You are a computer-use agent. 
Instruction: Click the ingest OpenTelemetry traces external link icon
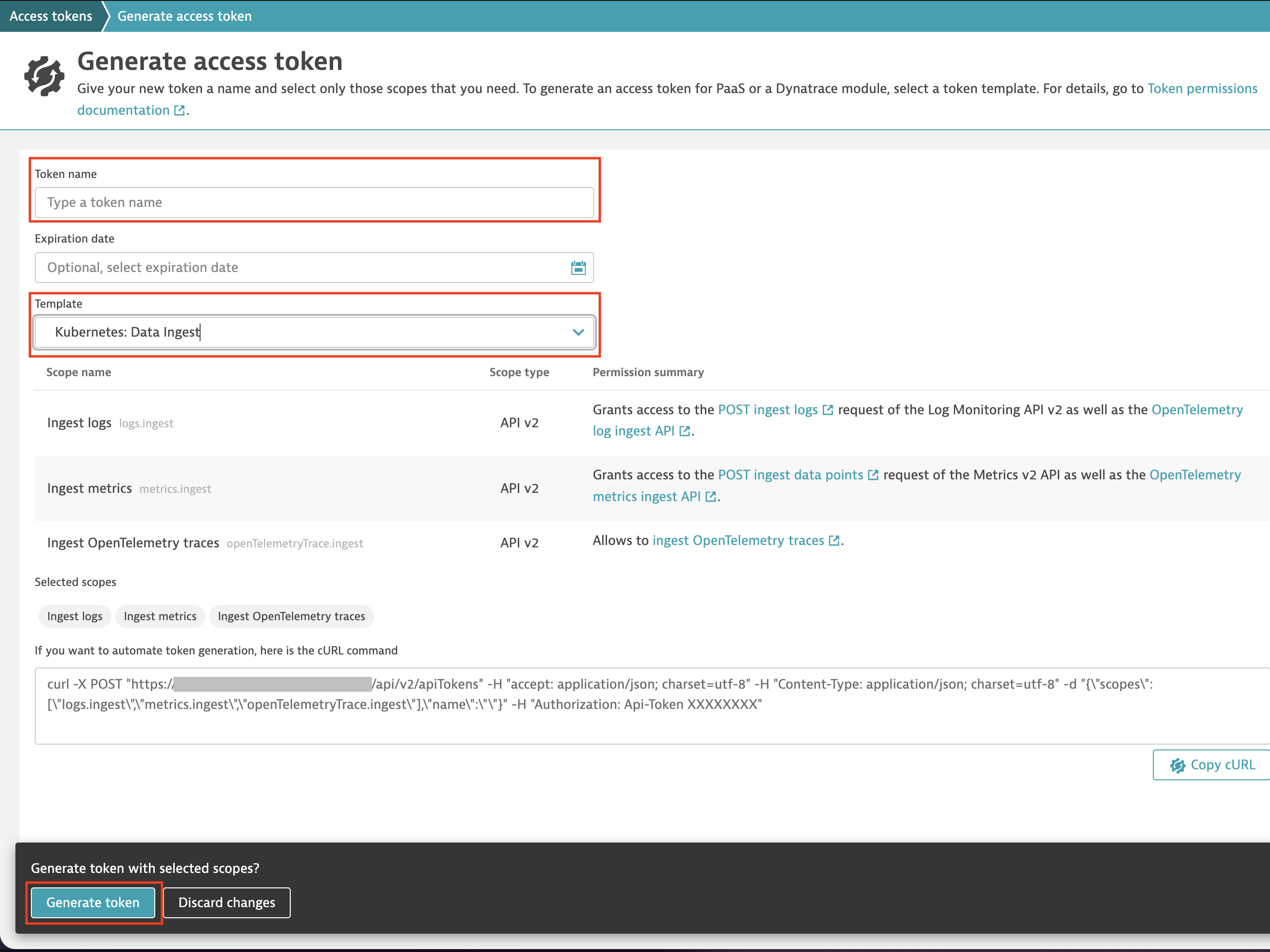[835, 540]
